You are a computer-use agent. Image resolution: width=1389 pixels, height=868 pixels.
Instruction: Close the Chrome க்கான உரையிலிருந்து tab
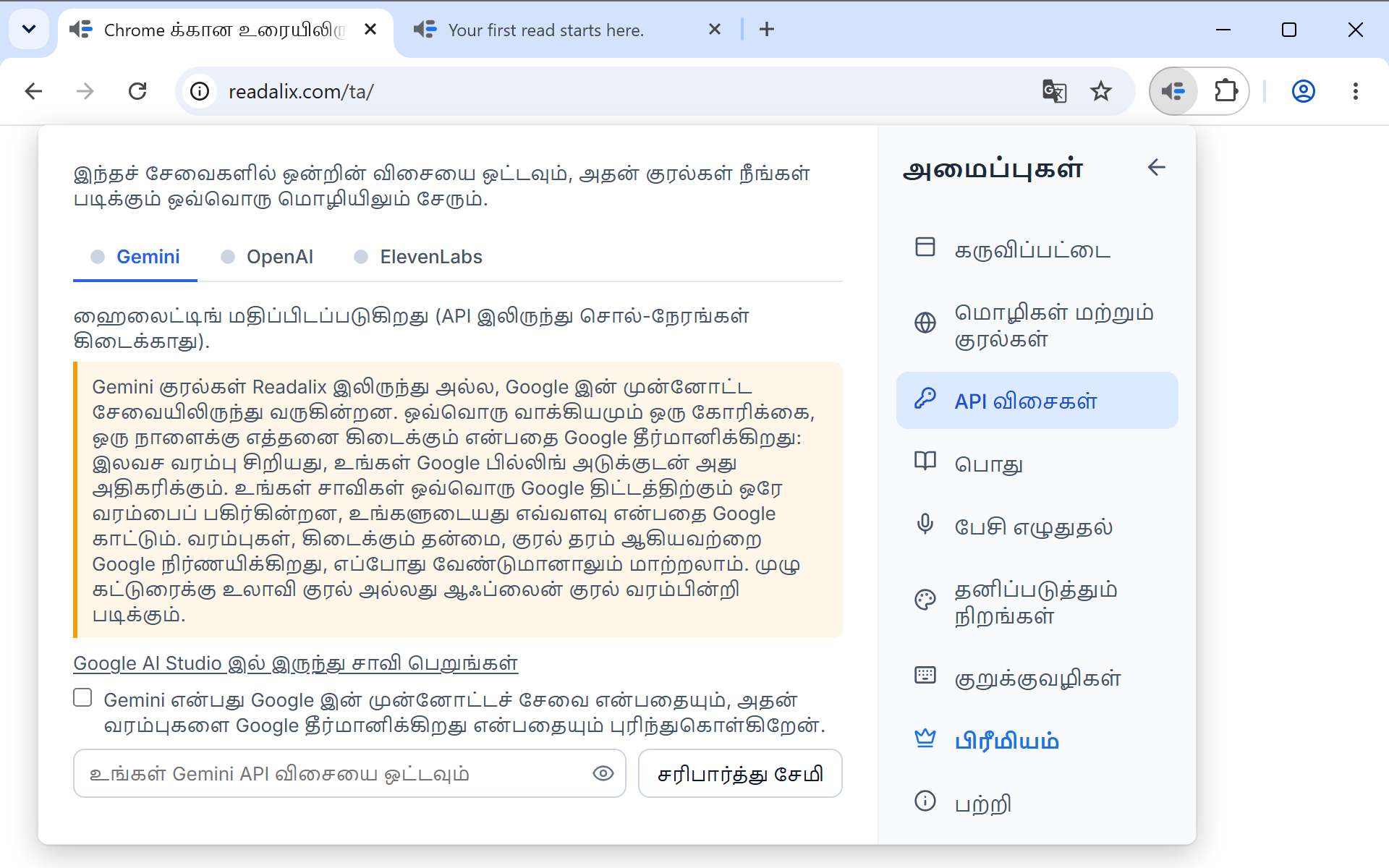370,29
